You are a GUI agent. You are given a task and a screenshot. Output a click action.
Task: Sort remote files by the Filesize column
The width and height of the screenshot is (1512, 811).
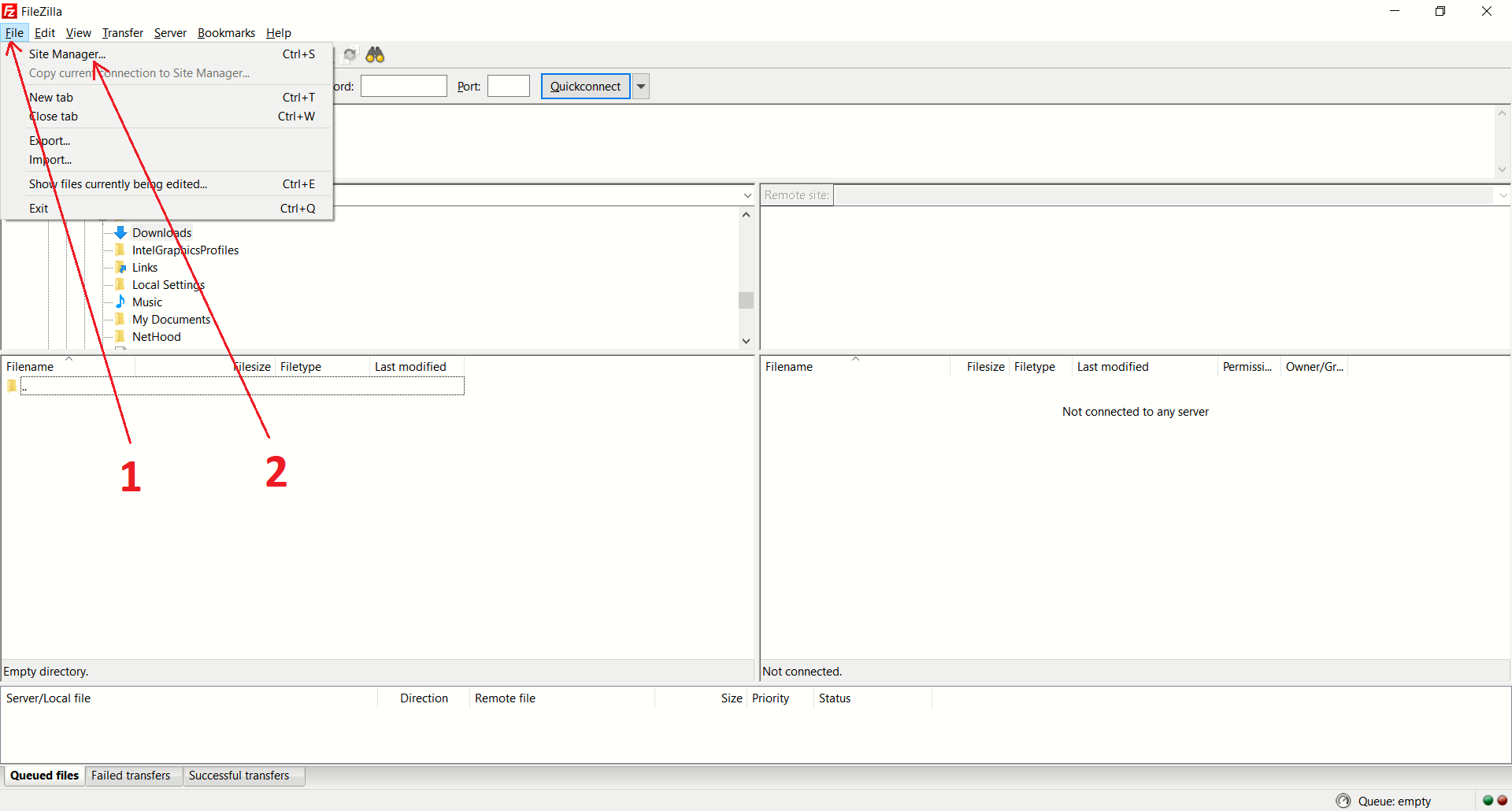[x=980, y=367]
